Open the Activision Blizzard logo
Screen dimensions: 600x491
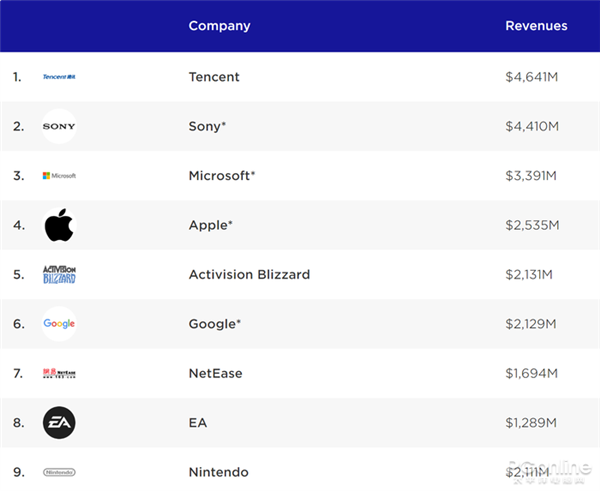point(59,275)
